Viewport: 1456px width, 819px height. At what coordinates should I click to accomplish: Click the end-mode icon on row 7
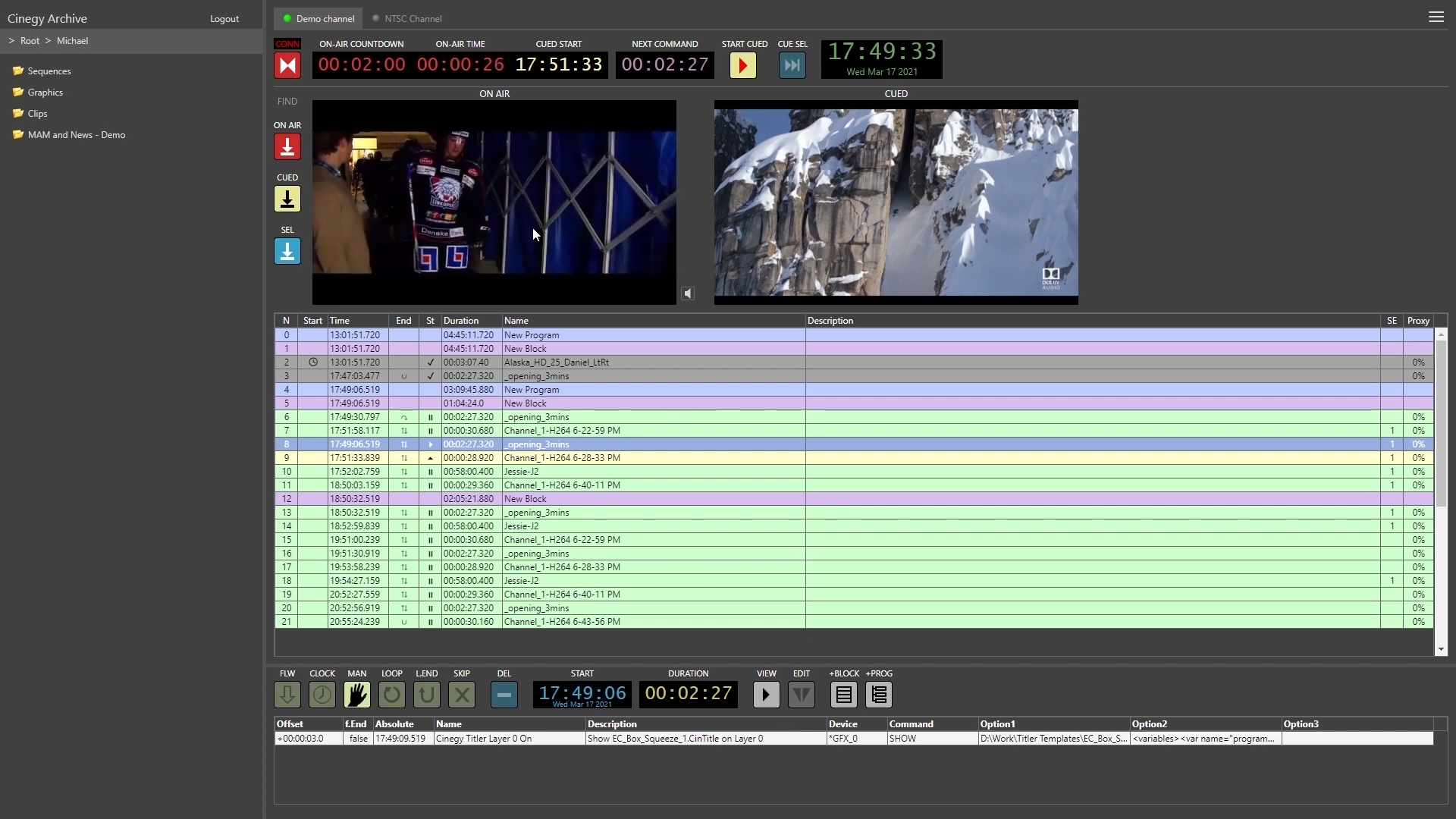coord(404,431)
